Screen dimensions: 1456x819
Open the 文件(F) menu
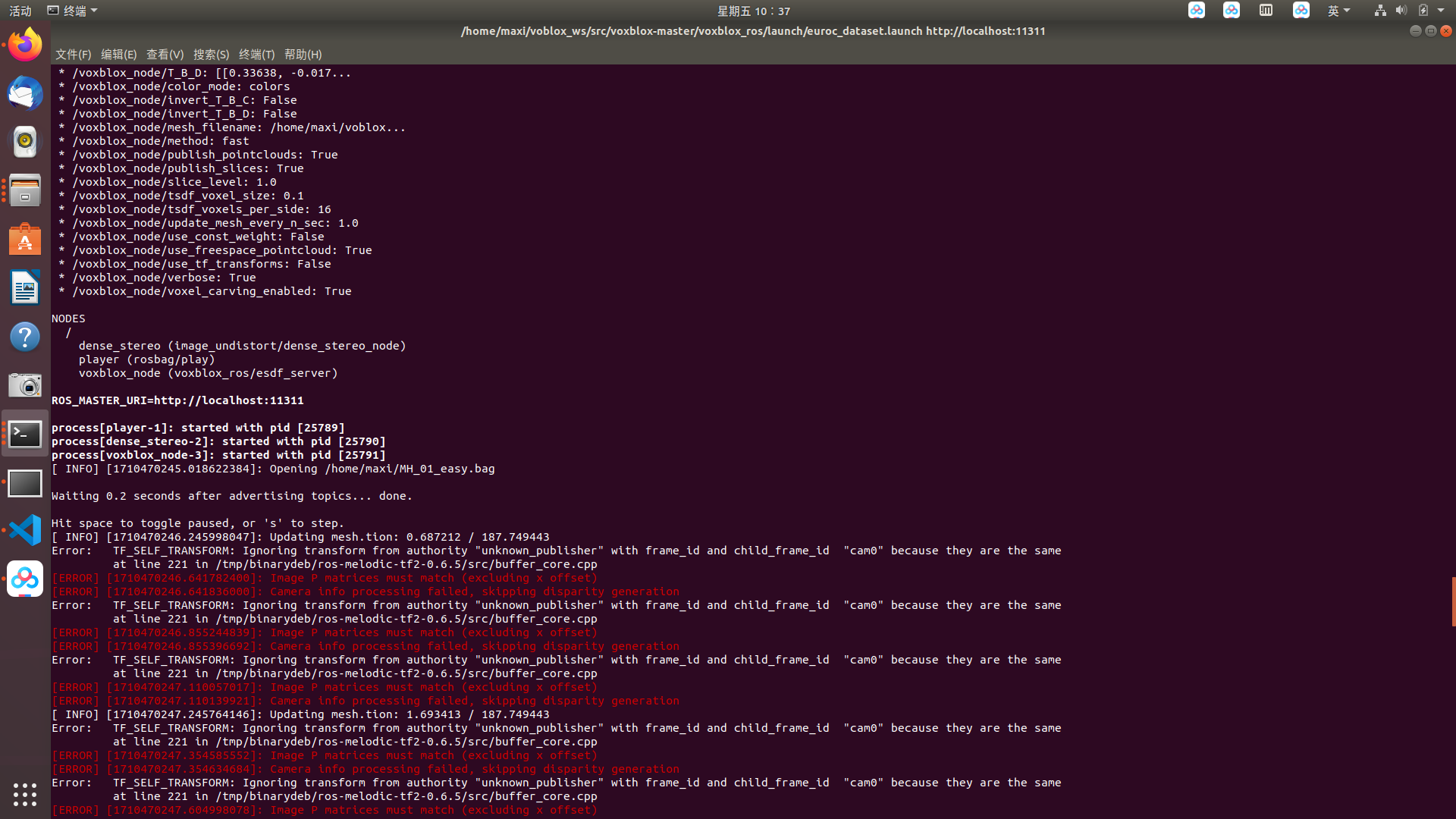coord(73,55)
